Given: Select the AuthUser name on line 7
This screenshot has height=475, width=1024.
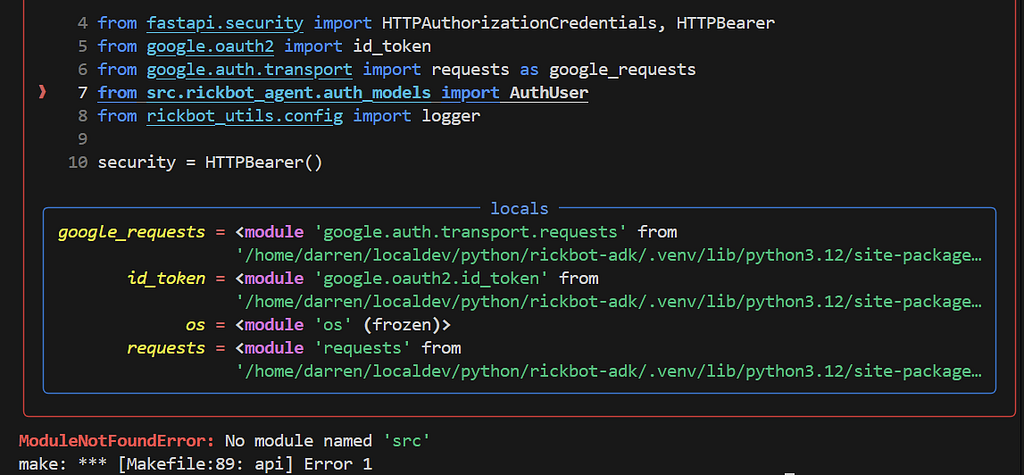Looking at the screenshot, I should [549, 93].
